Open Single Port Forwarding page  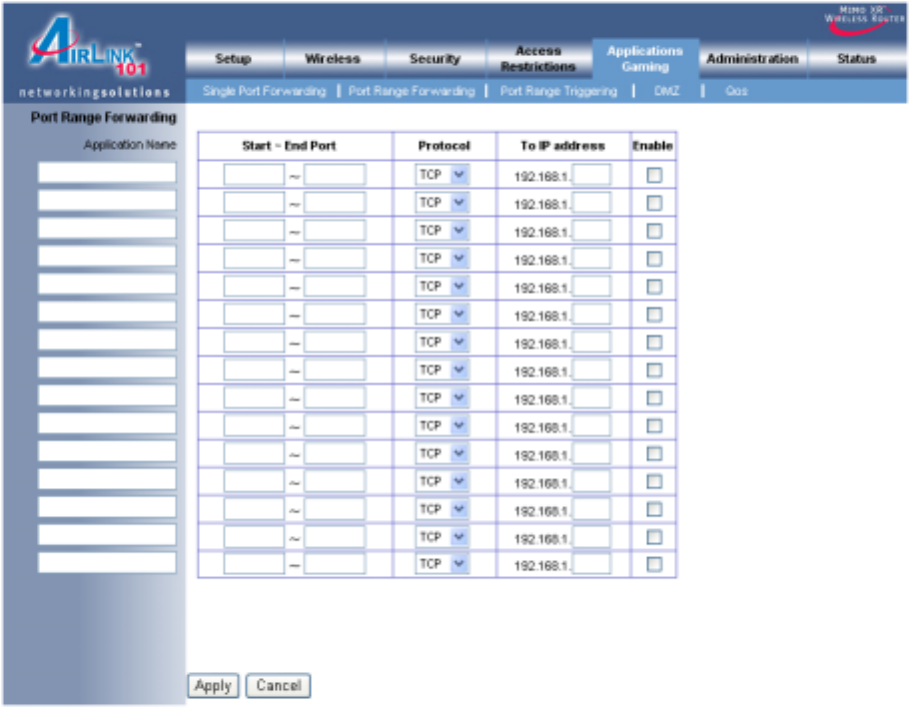[264, 91]
